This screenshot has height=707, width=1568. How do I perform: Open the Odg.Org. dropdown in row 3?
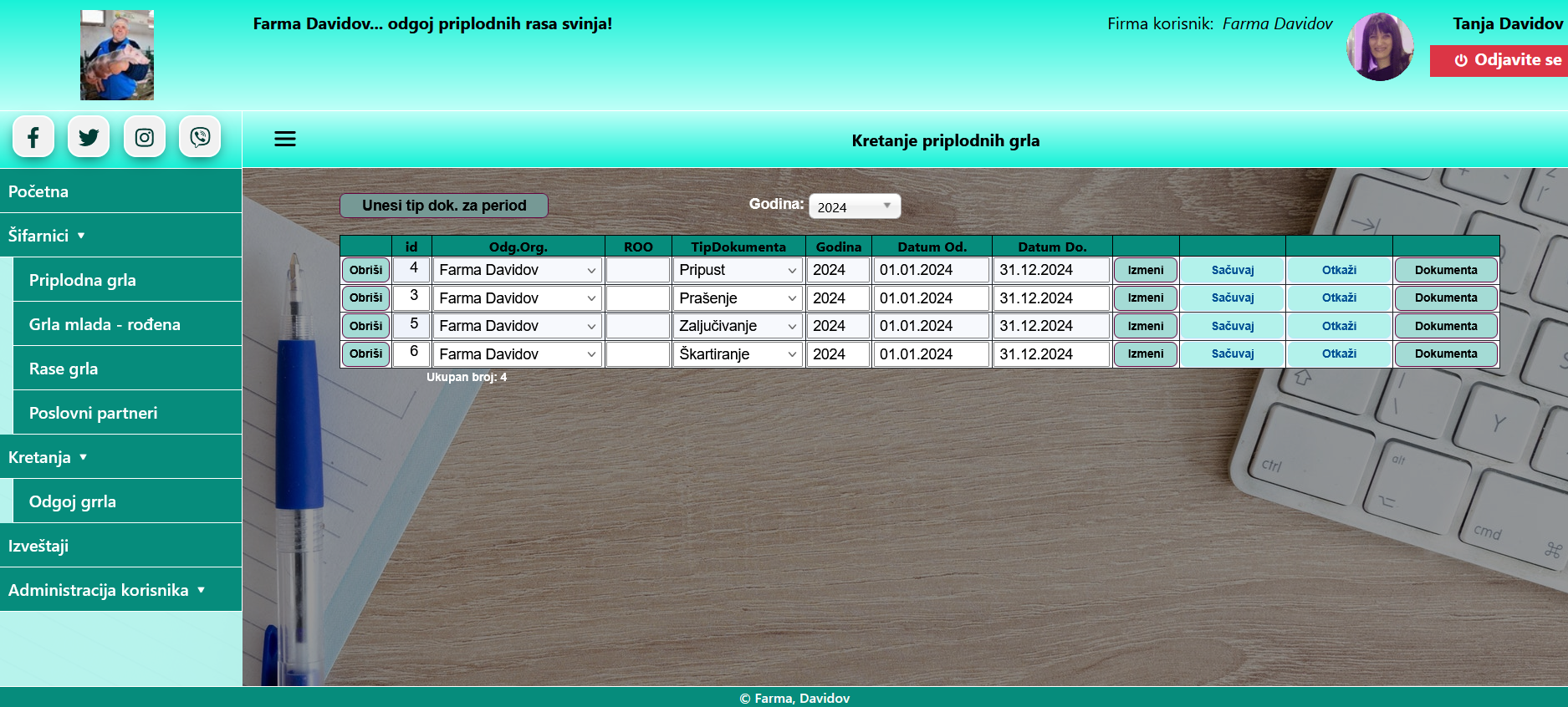[x=518, y=326]
